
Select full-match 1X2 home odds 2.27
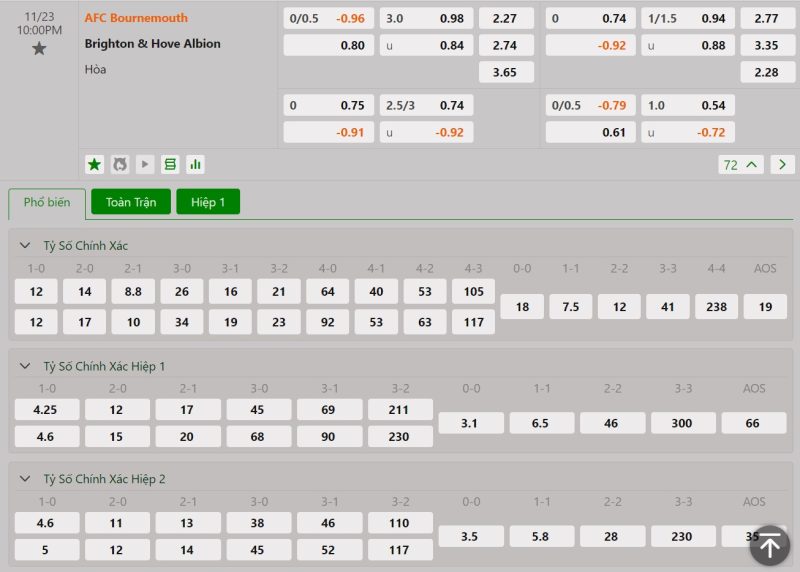506,18
